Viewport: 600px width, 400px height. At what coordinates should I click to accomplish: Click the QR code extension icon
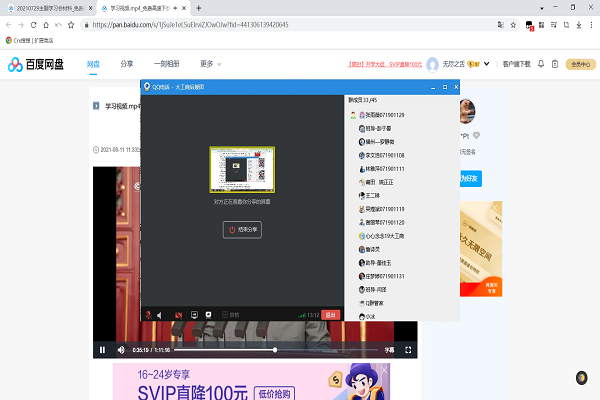pos(541,25)
